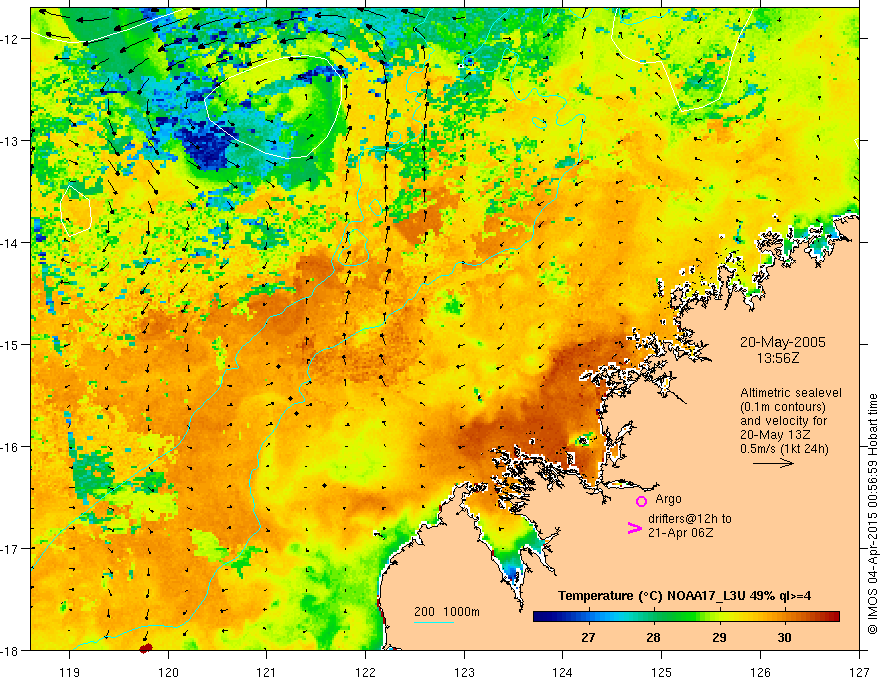Click the 20-May 13Z caption text
This screenshot has width=880, height=680.
pyautogui.click(x=775, y=435)
